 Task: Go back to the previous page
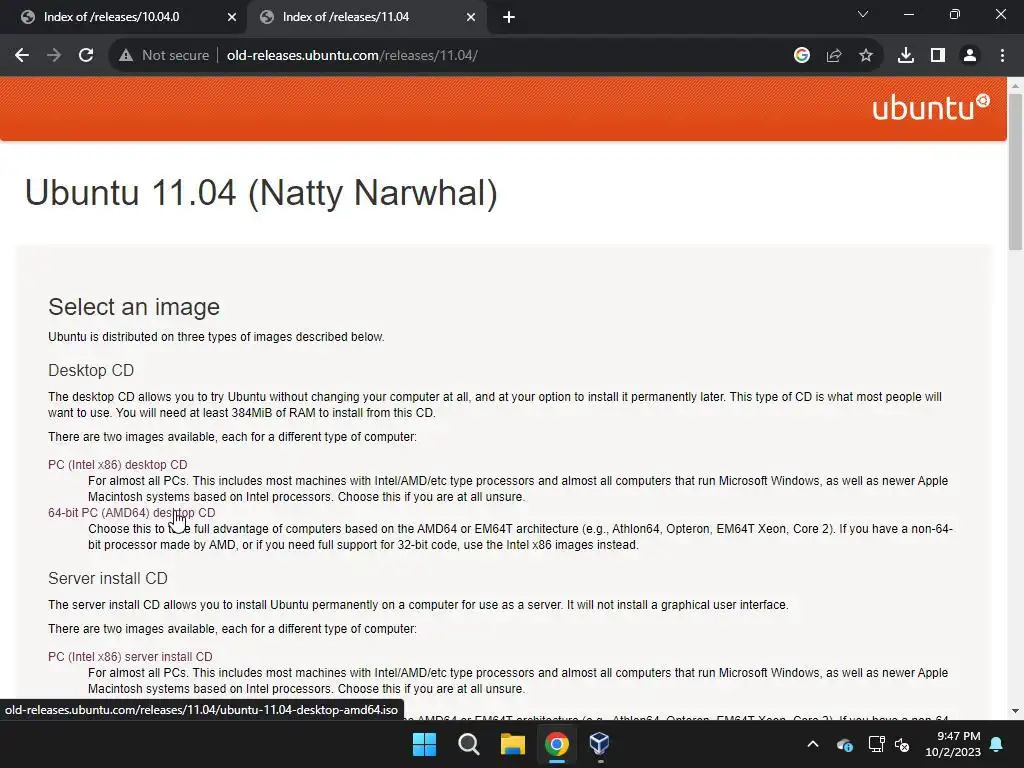(x=22, y=56)
